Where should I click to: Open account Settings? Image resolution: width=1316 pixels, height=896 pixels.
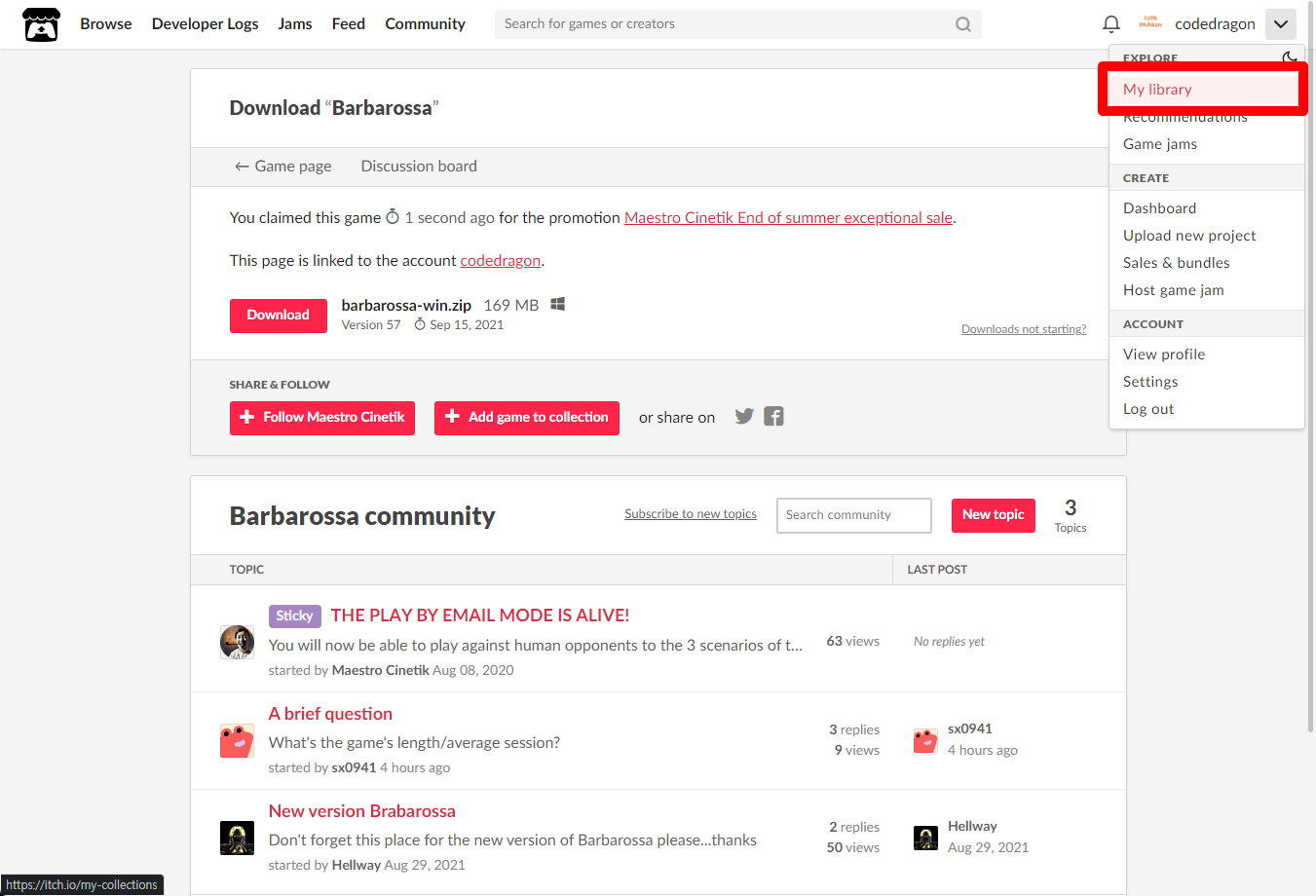(x=1150, y=382)
